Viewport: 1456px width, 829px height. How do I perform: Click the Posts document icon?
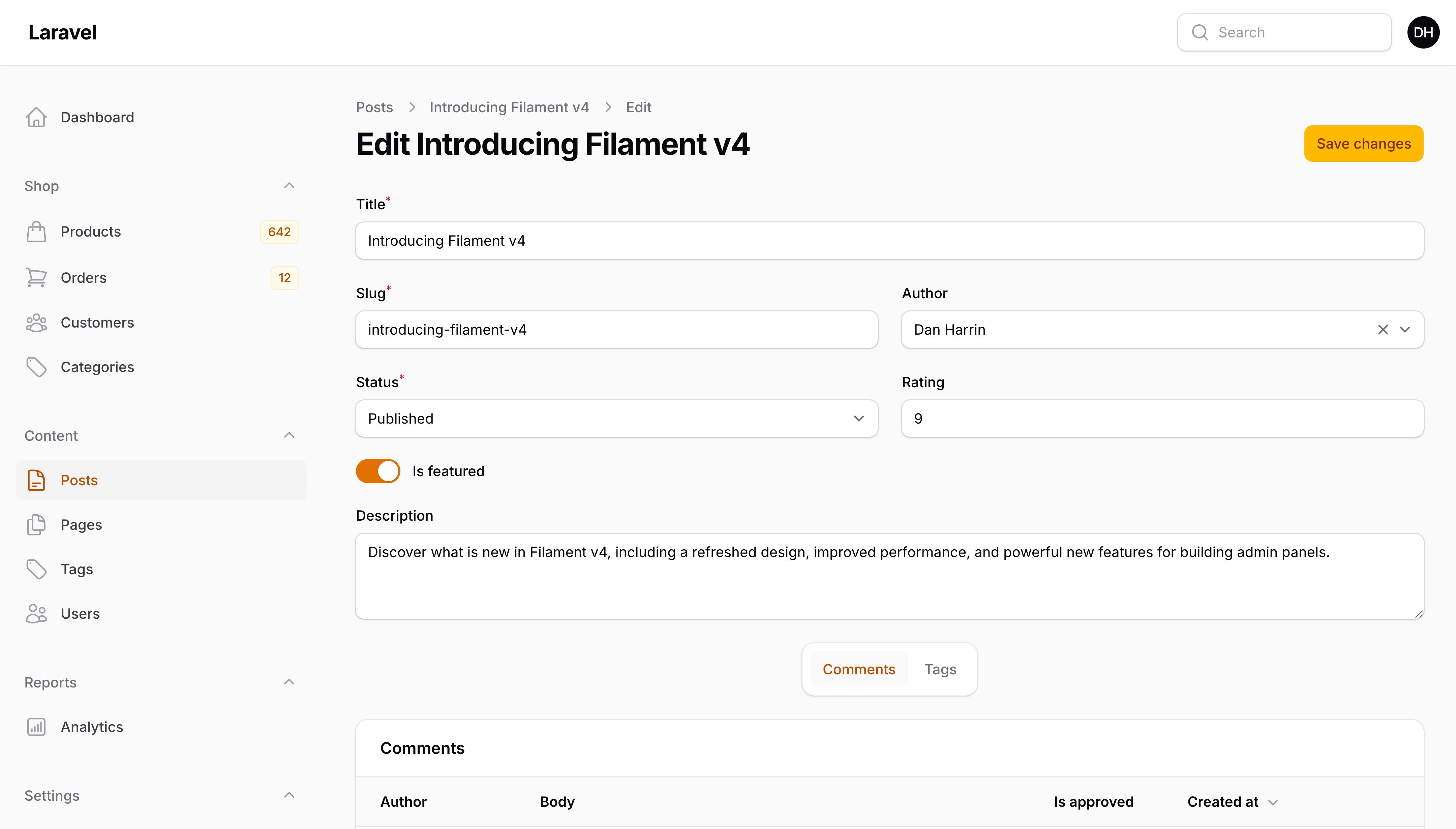click(x=36, y=481)
